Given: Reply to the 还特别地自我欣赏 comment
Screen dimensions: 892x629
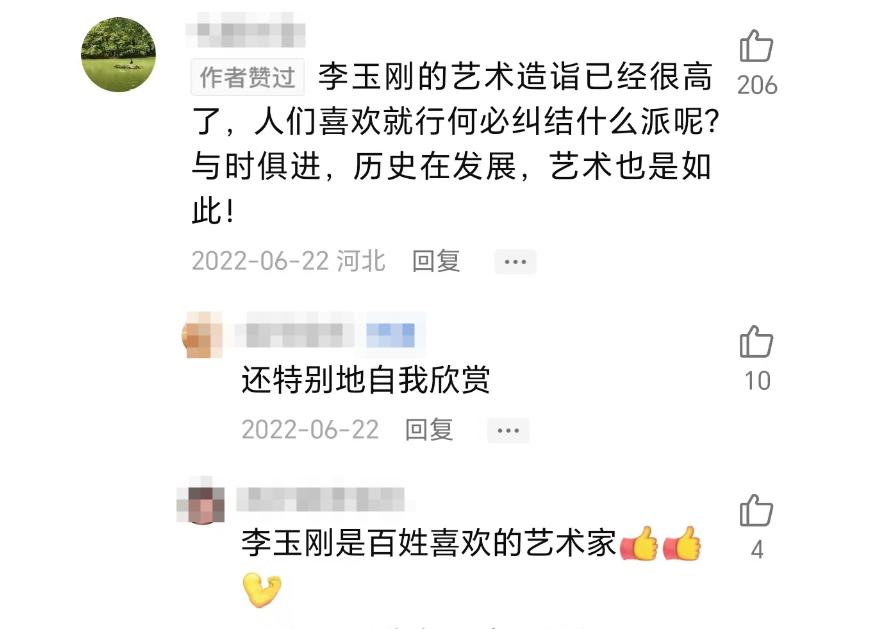Looking at the screenshot, I should point(429,430).
